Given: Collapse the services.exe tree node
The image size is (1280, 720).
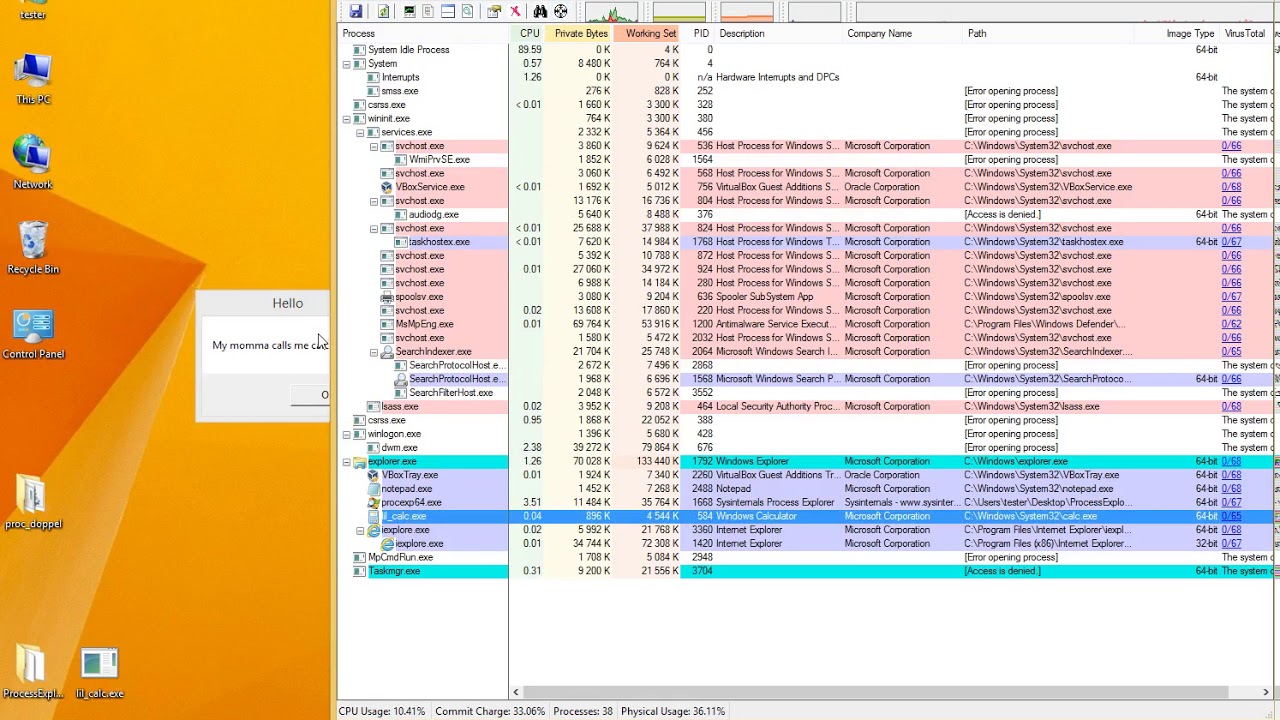Looking at the screenshot, I should pyautogui.click(x=360, y=132).
